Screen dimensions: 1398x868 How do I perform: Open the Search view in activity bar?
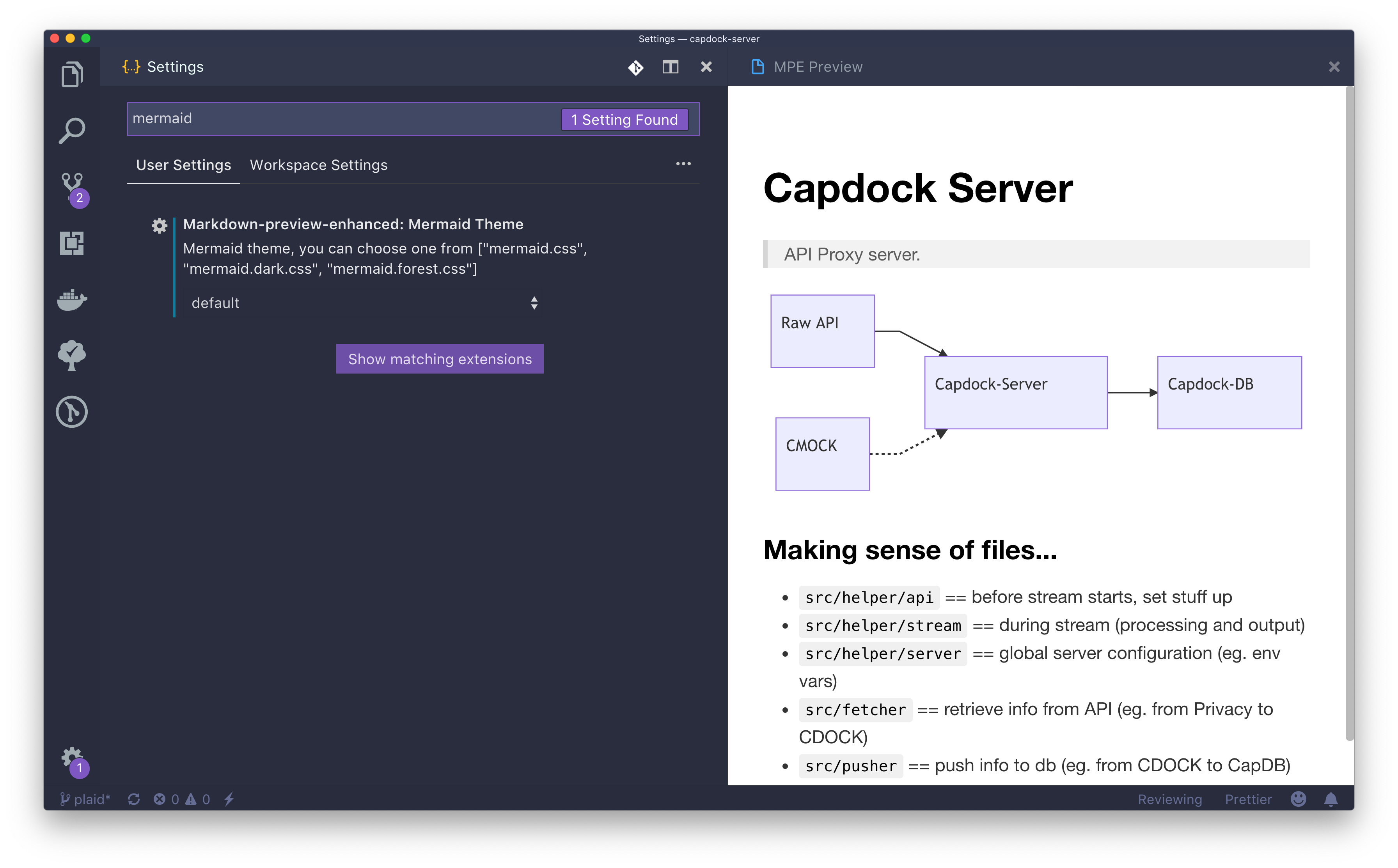pos(72,131)
